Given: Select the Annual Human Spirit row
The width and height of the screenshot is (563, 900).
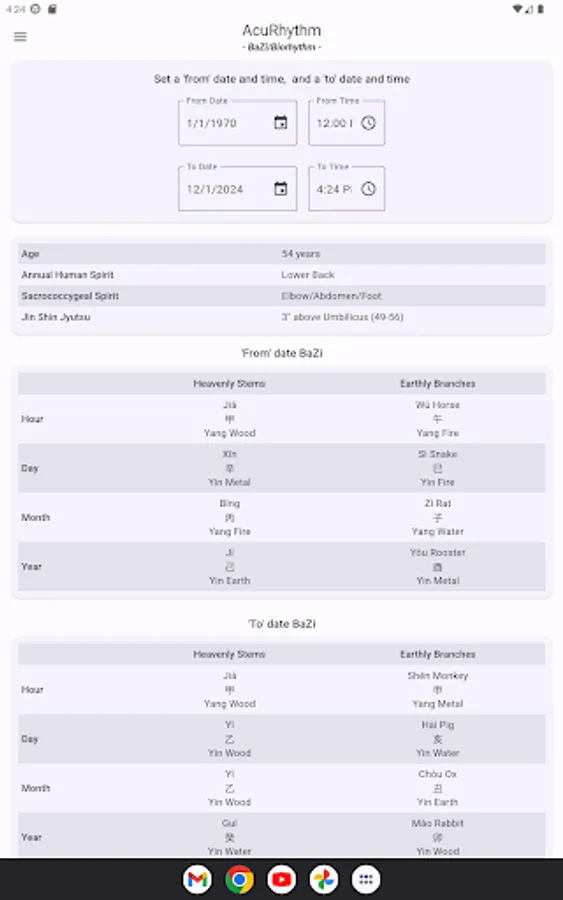Looking at the screenshot, I should pyautogui.click(x=281, y=275).
